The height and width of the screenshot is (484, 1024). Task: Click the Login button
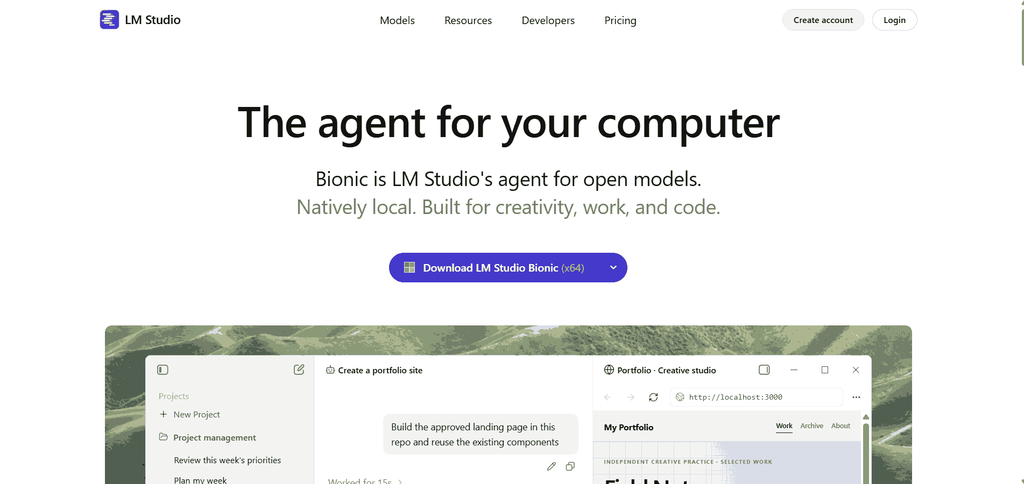coord(895,20)
